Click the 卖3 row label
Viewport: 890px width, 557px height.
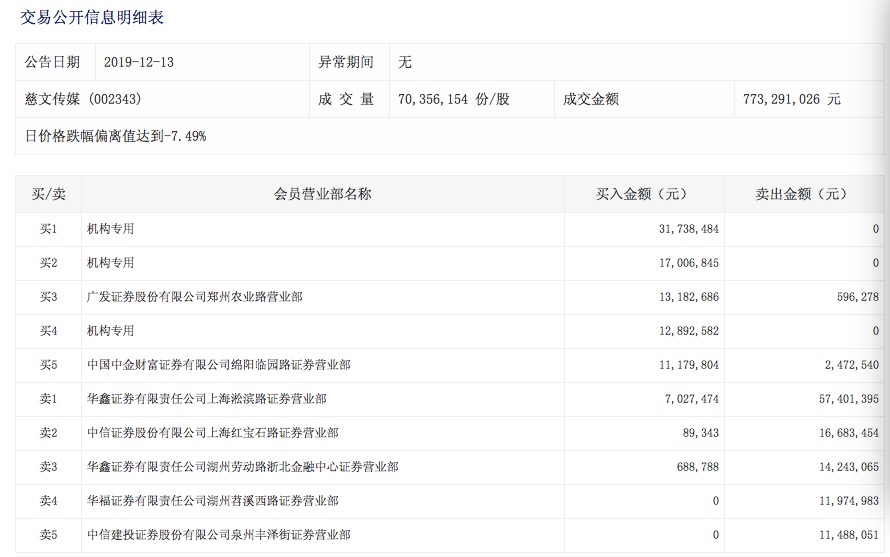(48, 467)
